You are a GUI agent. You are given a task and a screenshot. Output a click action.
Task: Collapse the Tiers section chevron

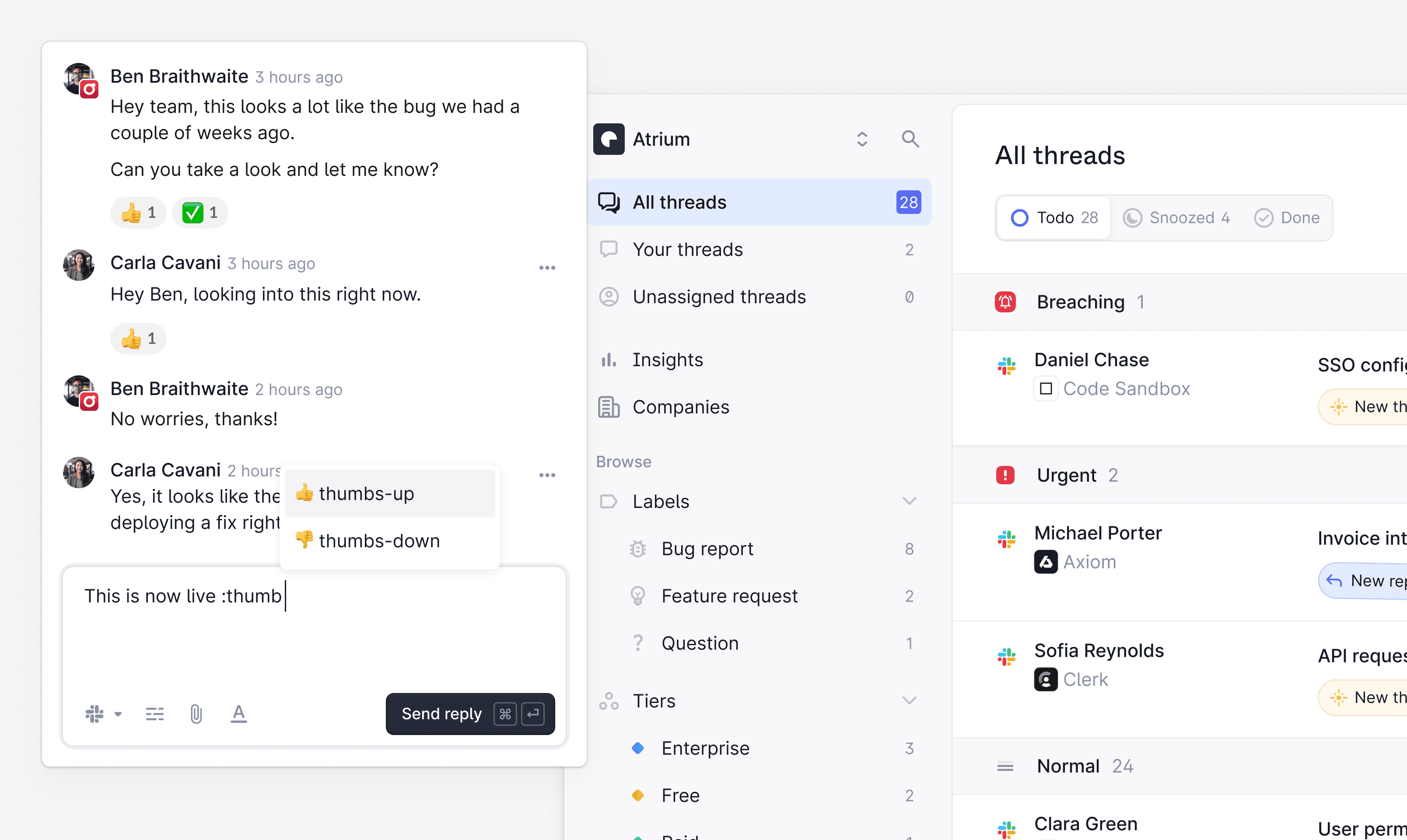click(x=909, y=701)
